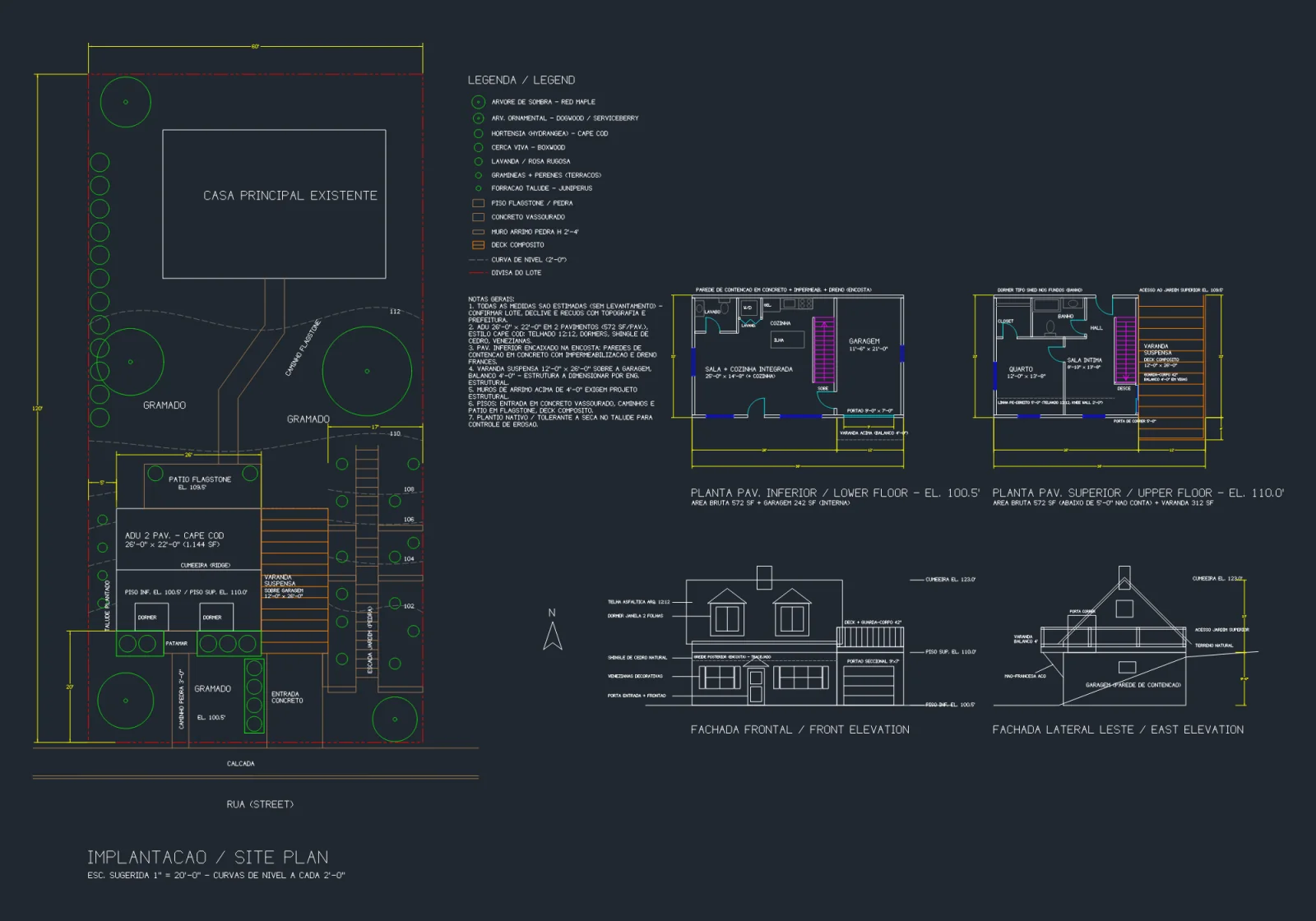Click the "FACHADA LATERAL LESTE / EAST ELEVATION" title
Screen dimensions: 1316x921
point(1118,729)
